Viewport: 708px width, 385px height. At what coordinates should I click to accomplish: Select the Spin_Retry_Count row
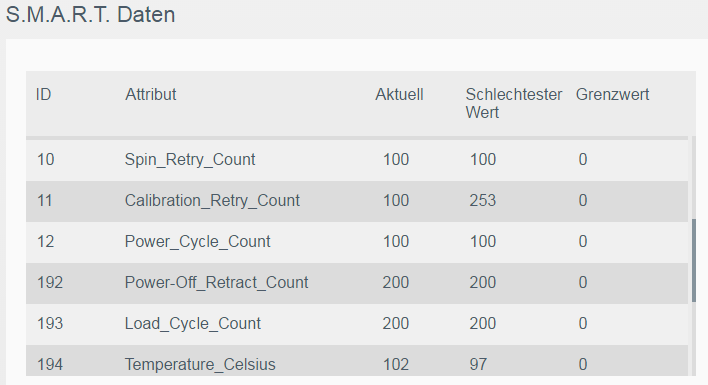357,160
